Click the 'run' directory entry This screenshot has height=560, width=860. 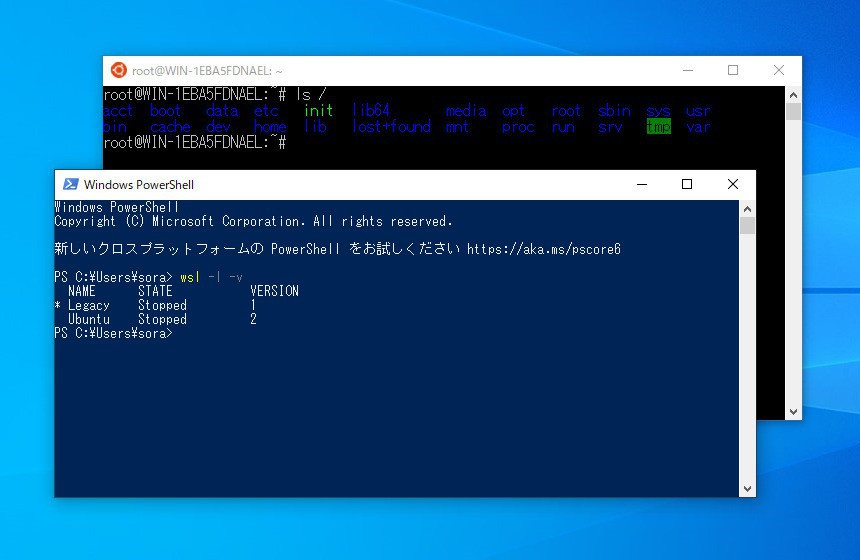click(x=563, y=127)
